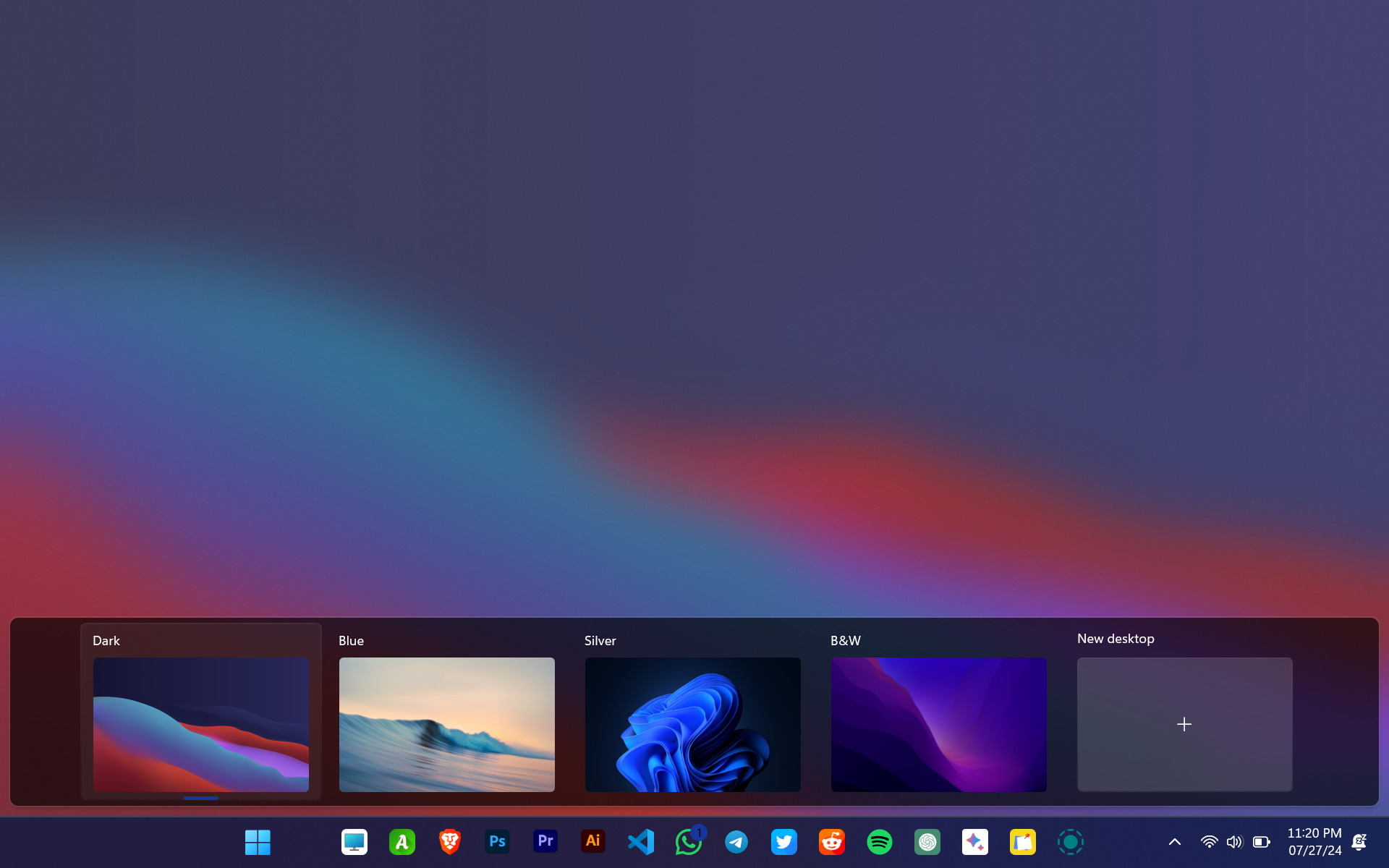Open Telegram from taskbar
1389x868 pixels.
point(736,842)
